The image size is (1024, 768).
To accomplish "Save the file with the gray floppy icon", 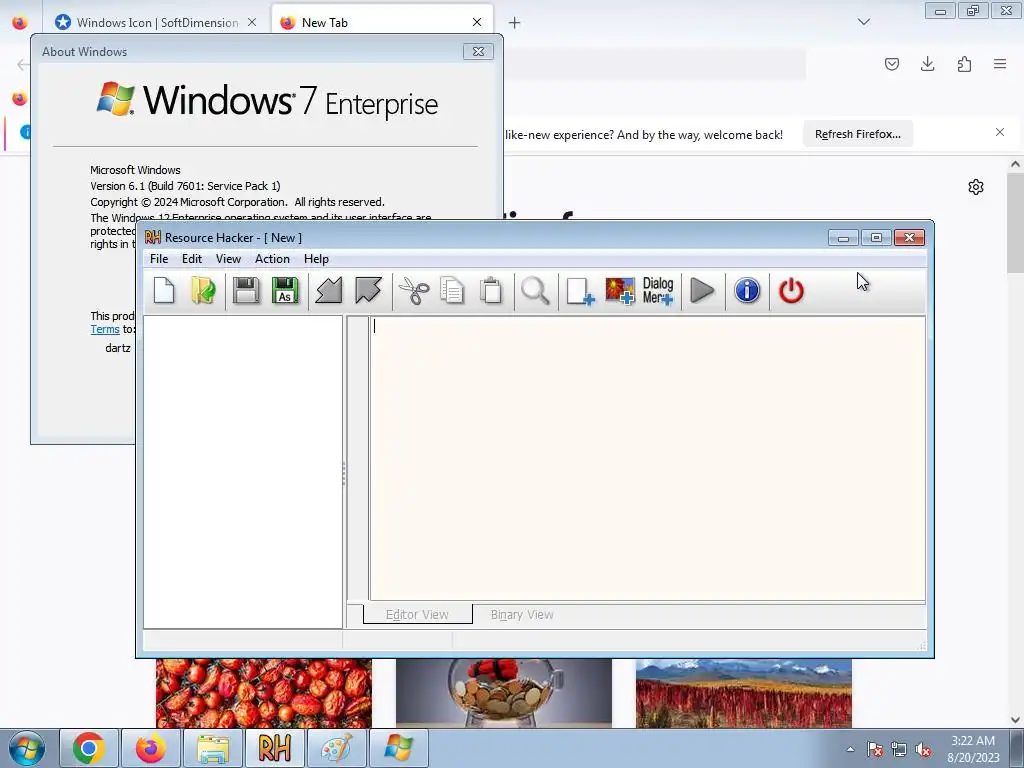I will (246, 291).
